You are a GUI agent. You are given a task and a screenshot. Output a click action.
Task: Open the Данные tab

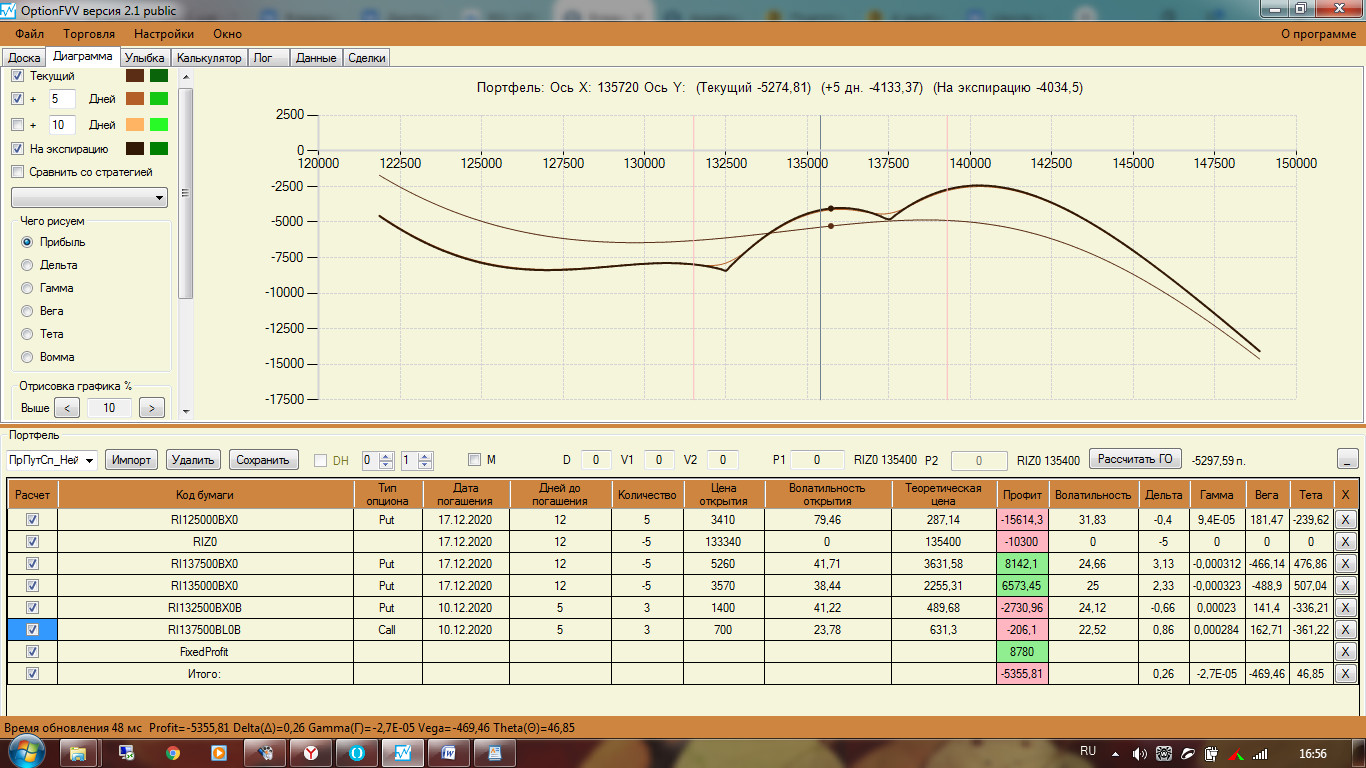[x=316, y=58]
